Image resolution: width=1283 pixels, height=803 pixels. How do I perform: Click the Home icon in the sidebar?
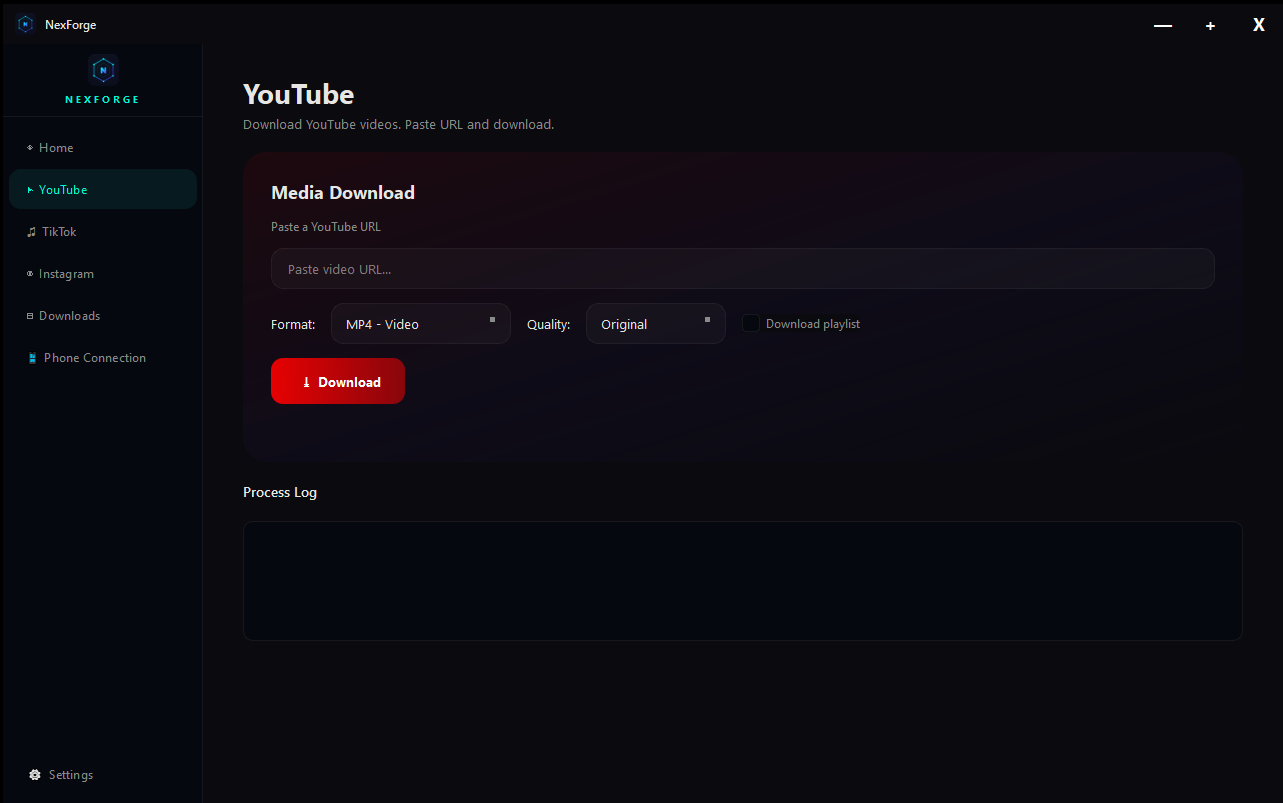click(x=30, y=148)
